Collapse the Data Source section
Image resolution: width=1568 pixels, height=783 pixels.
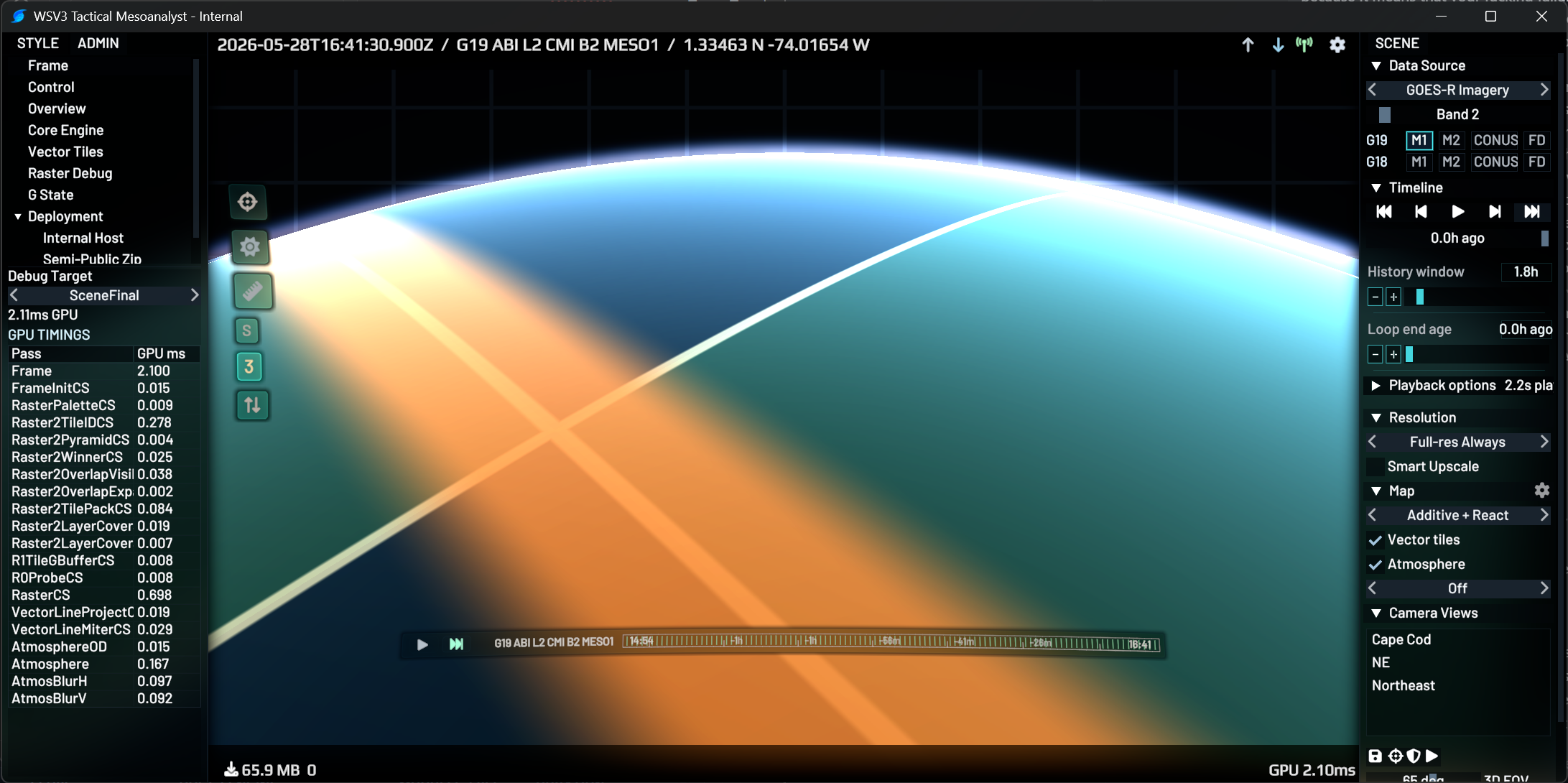click(1376, 65)
